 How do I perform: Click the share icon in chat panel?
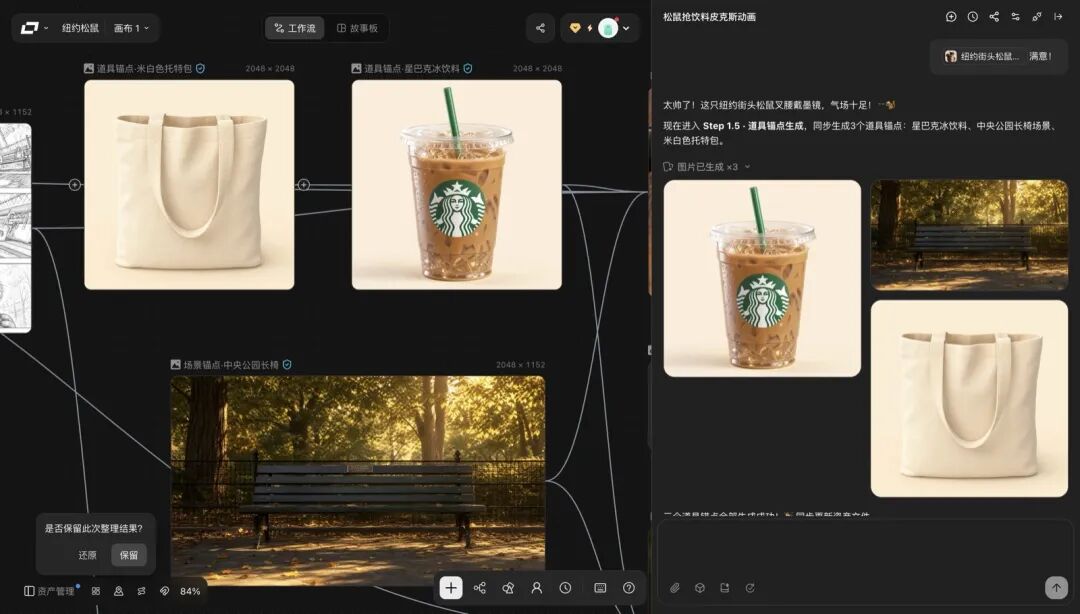coord(994,17)
